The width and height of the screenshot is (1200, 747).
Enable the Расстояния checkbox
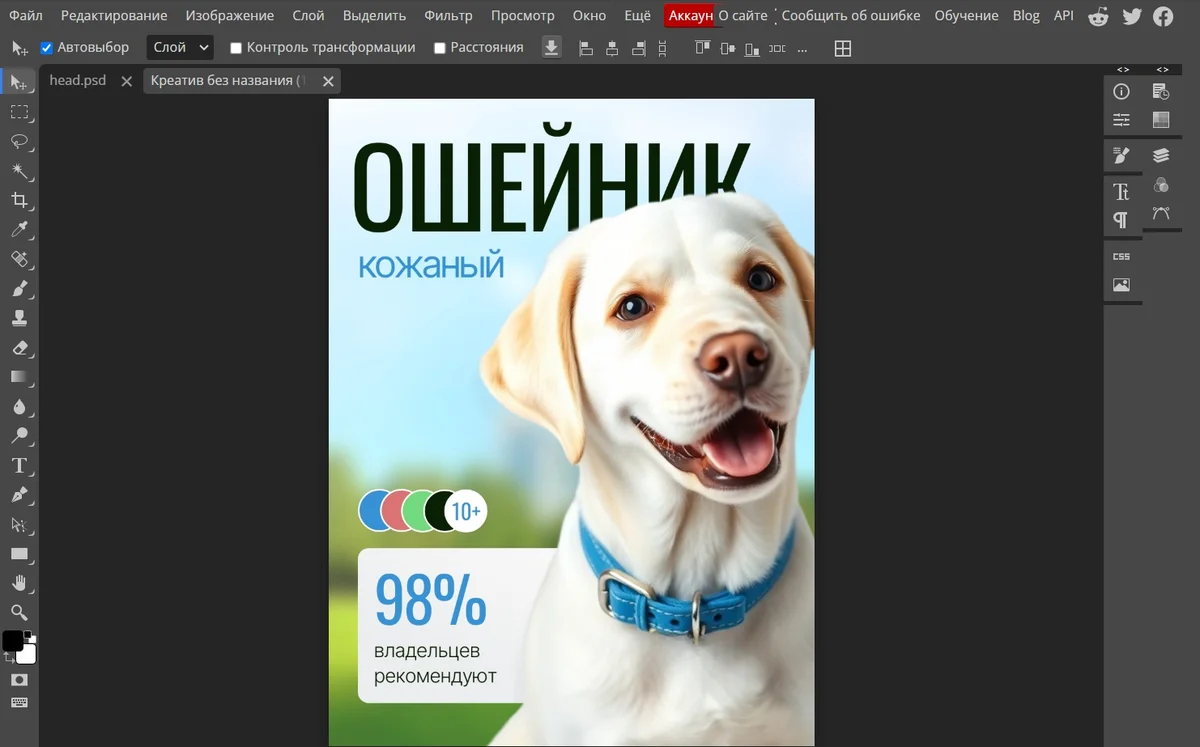pyautogui.click(x=440, y=48)
